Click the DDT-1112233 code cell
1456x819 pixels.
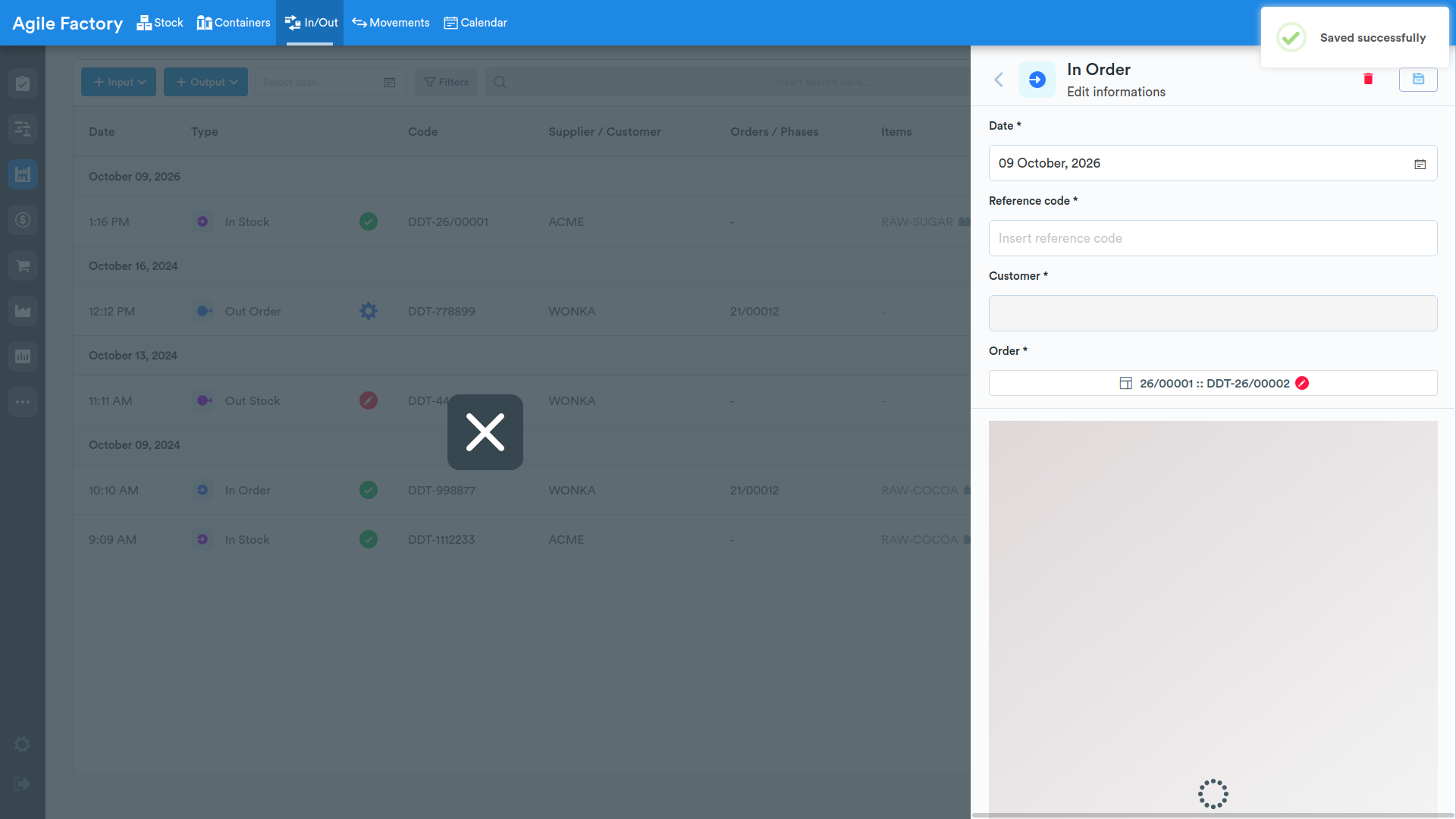(441, 540)
